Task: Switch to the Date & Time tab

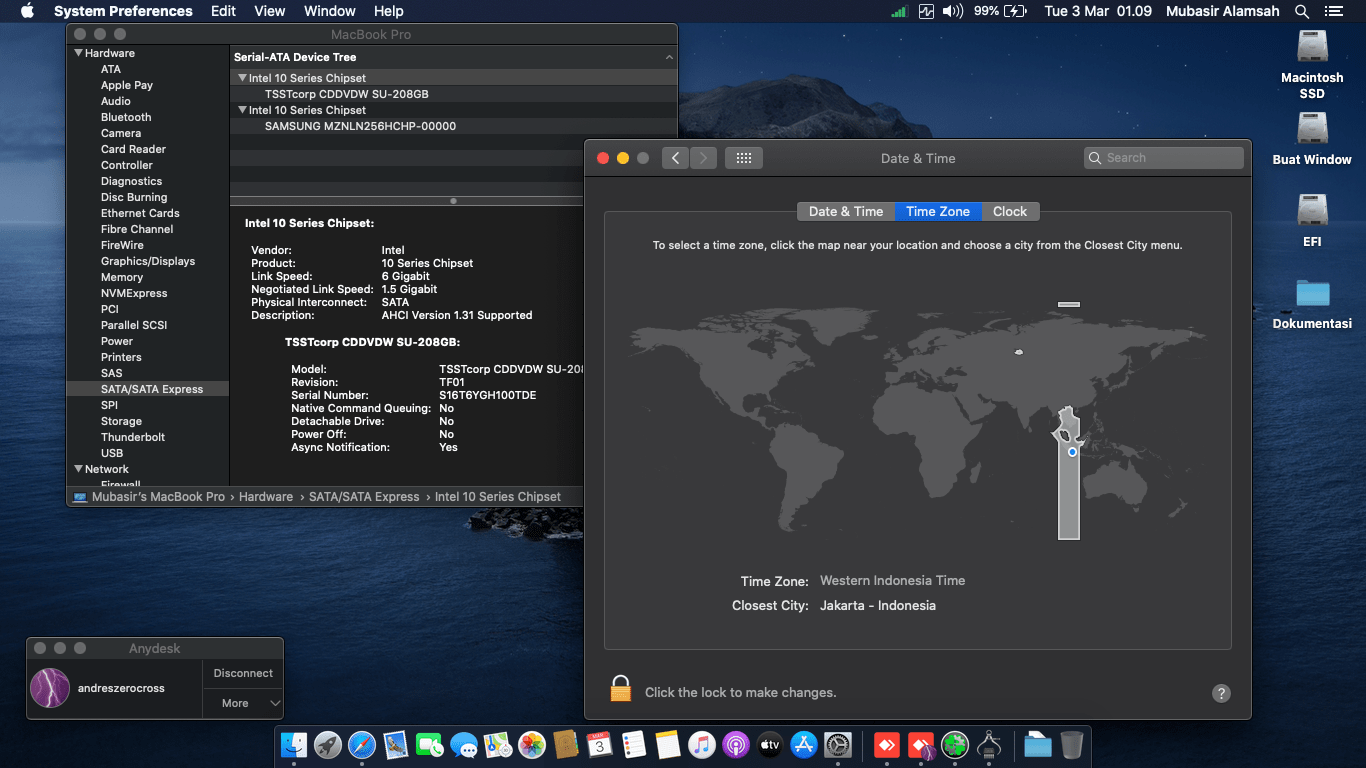Action: pyautogui.click(x=846, y=211)
